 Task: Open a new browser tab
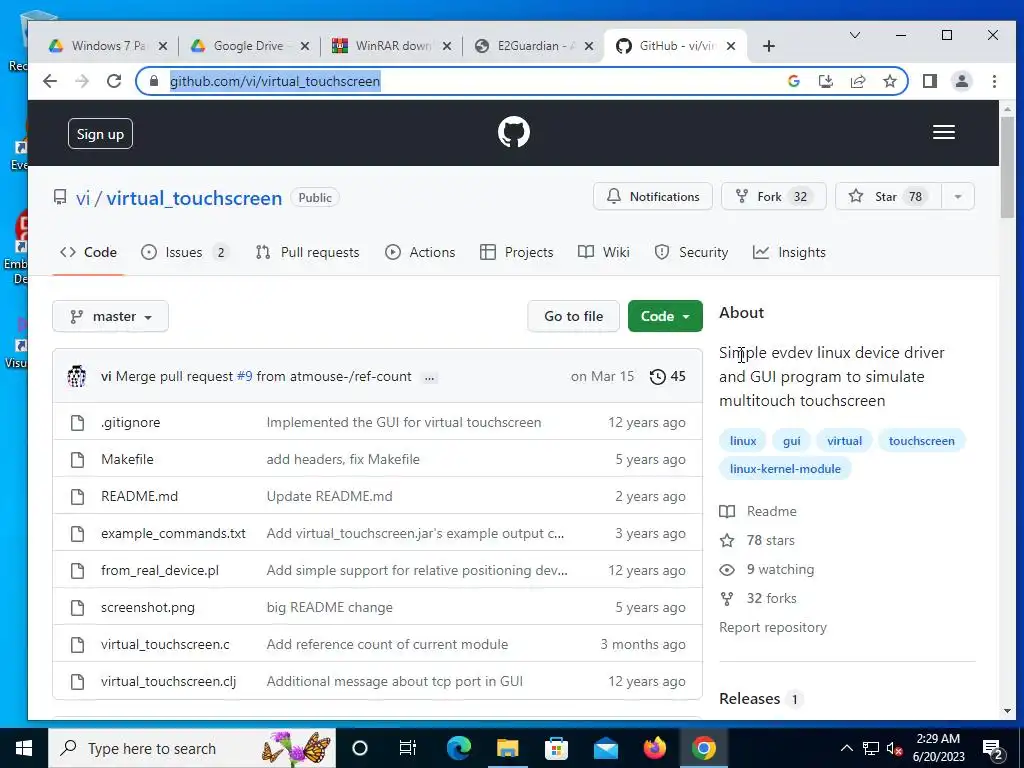[x=769, y=46]
